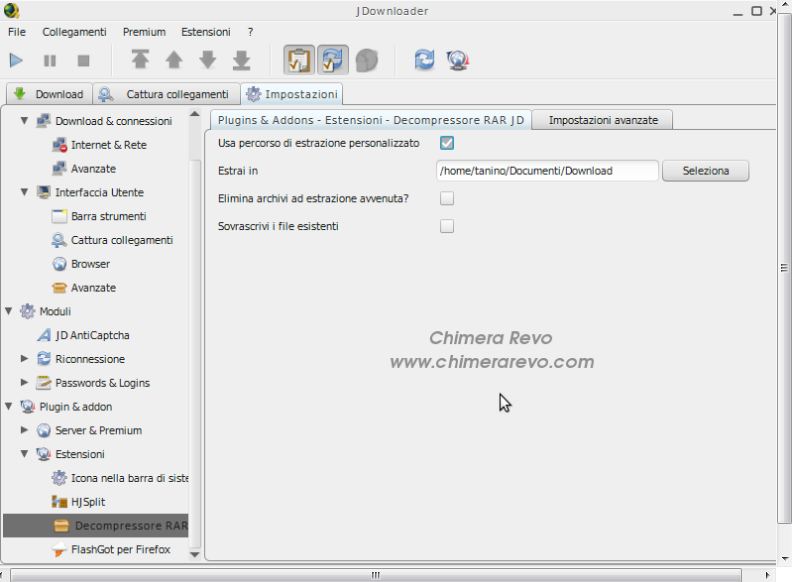Click the HJSplit icon
Viewport: 792px width, 582px height.
click(x=59, y=501)
